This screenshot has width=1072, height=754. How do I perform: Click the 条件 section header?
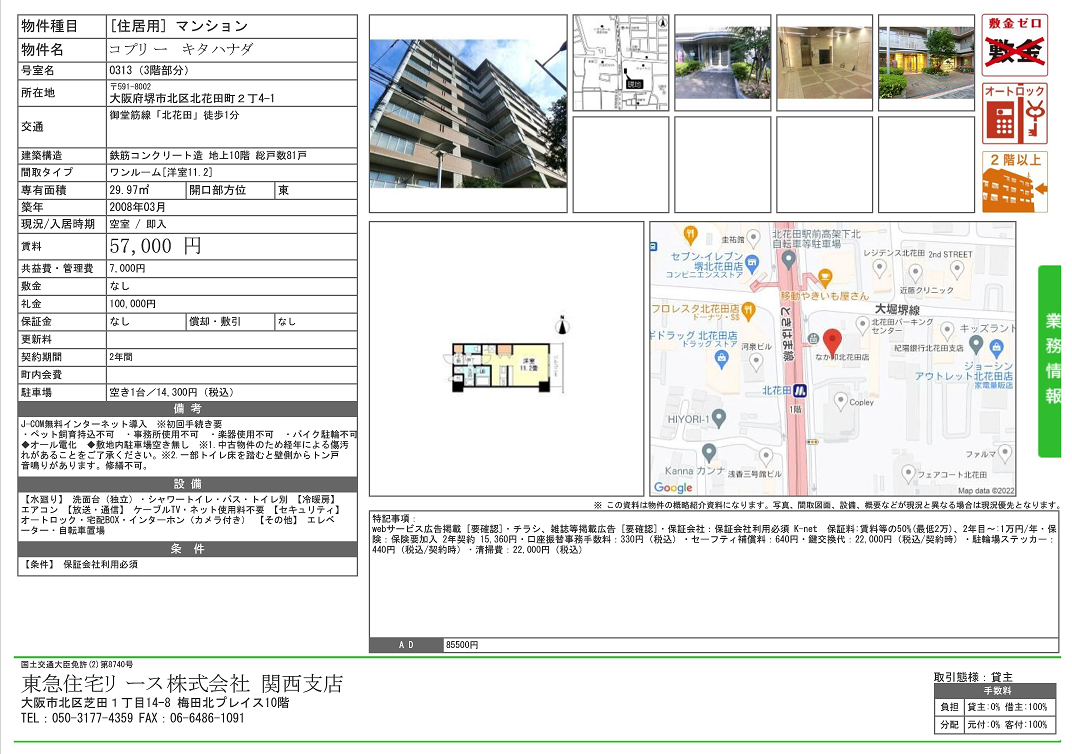[187, 549]
